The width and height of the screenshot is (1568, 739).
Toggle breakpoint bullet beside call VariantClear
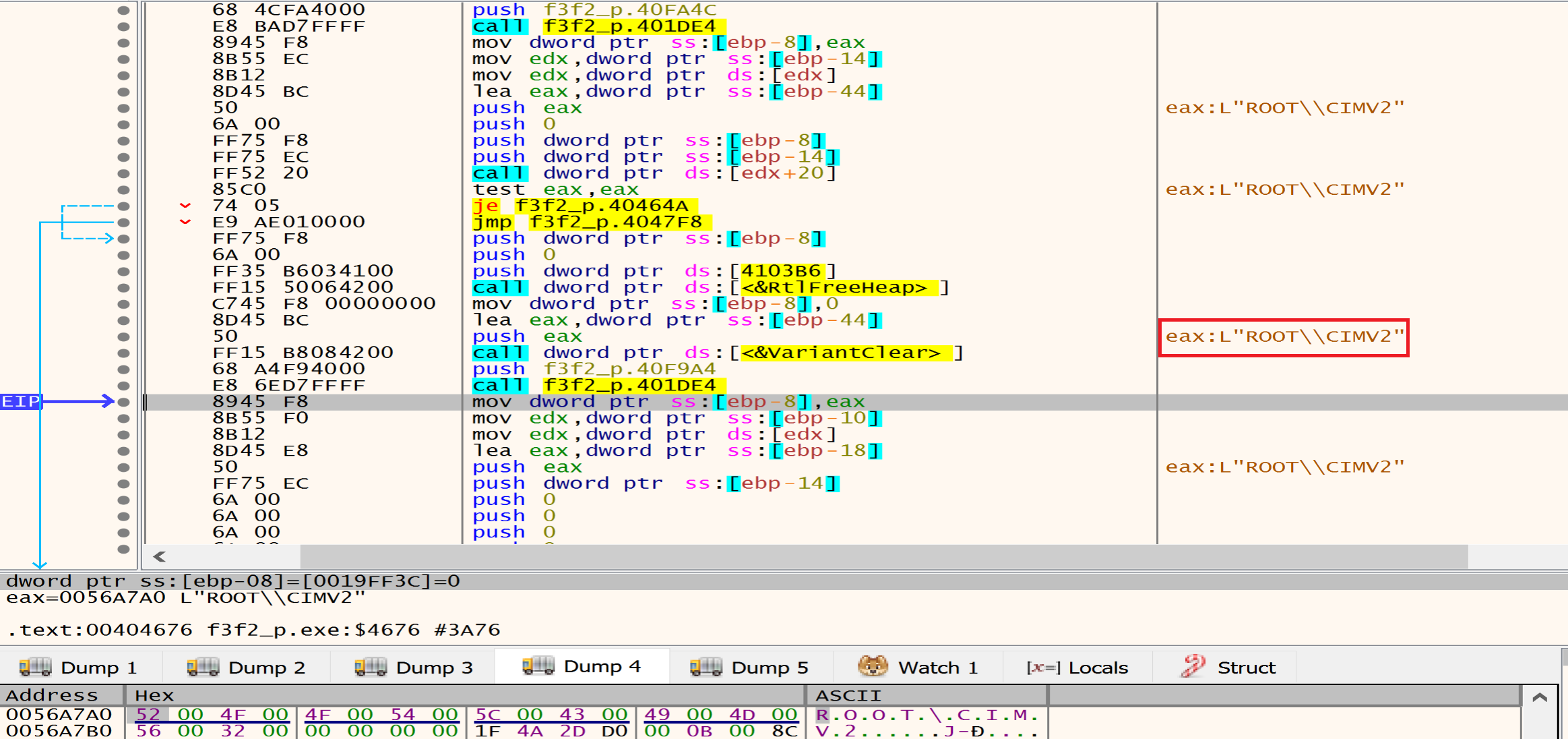pyautogui.click(x=123, y=353)
